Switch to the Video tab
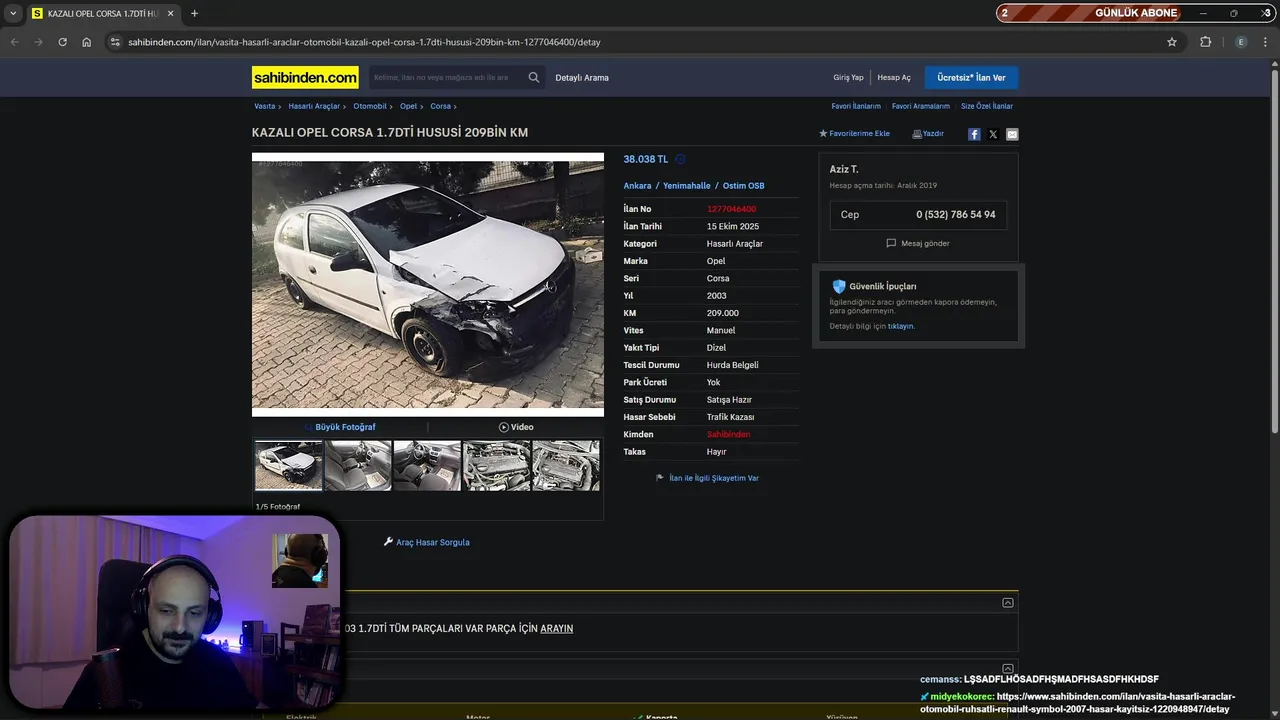 click(516, 427)
